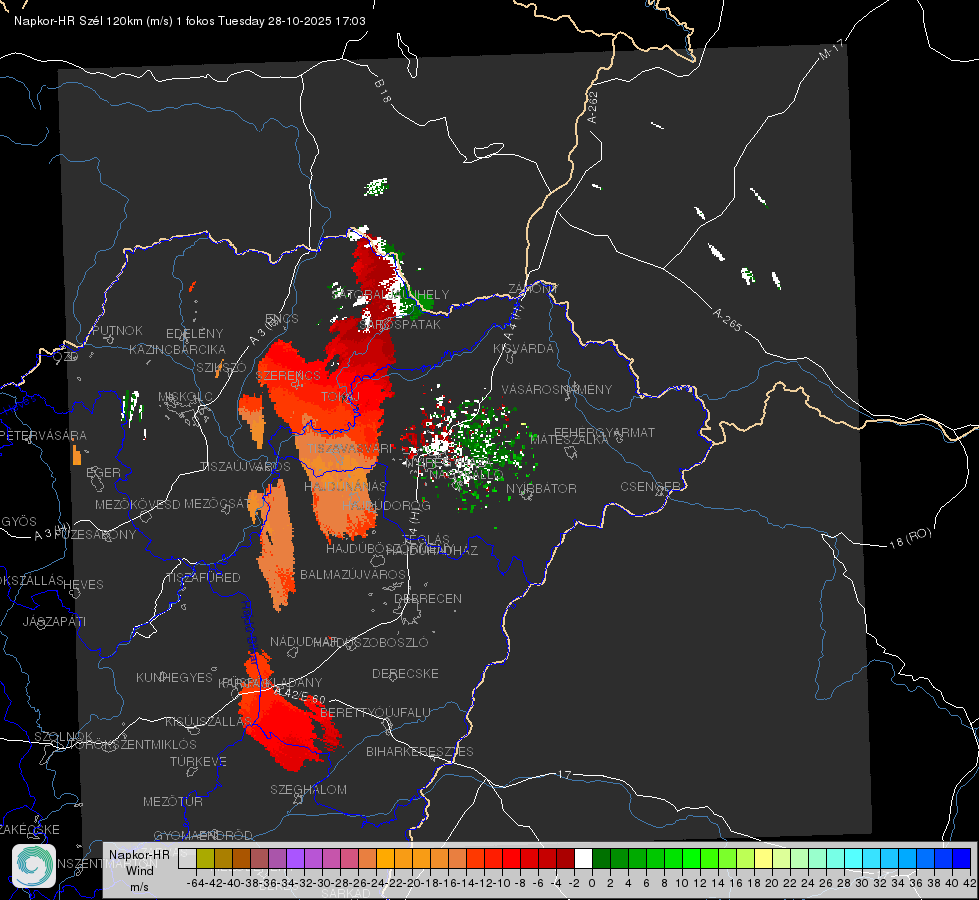The width and height of the screenshot is (979, 900).
Task: Click the HAJDUNANAS label
Action: point(345,486)
